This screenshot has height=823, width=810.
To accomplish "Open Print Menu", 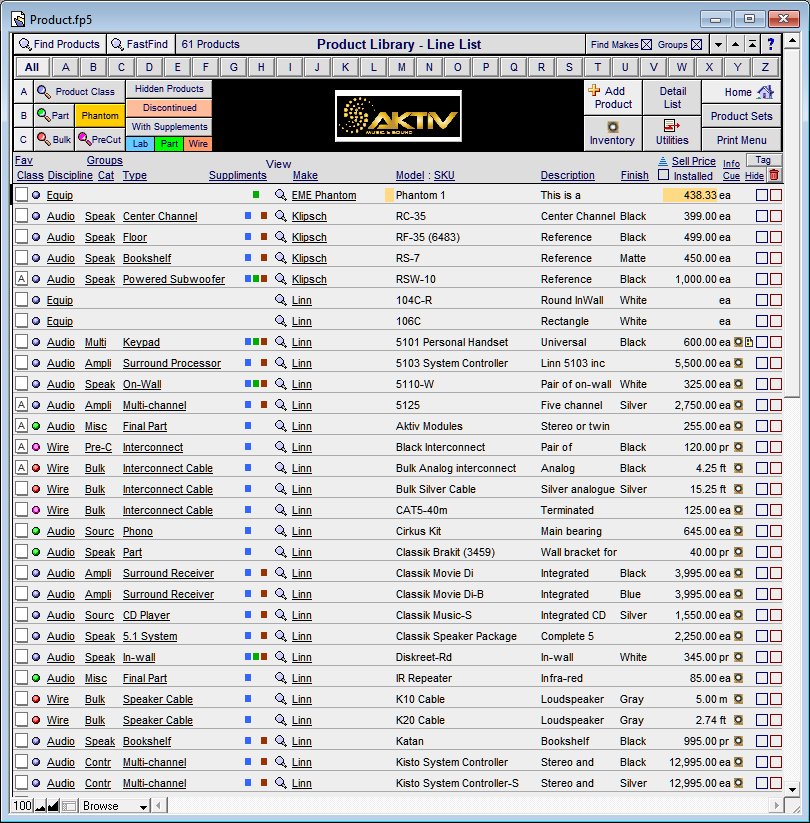I will [x=741, y=140].
